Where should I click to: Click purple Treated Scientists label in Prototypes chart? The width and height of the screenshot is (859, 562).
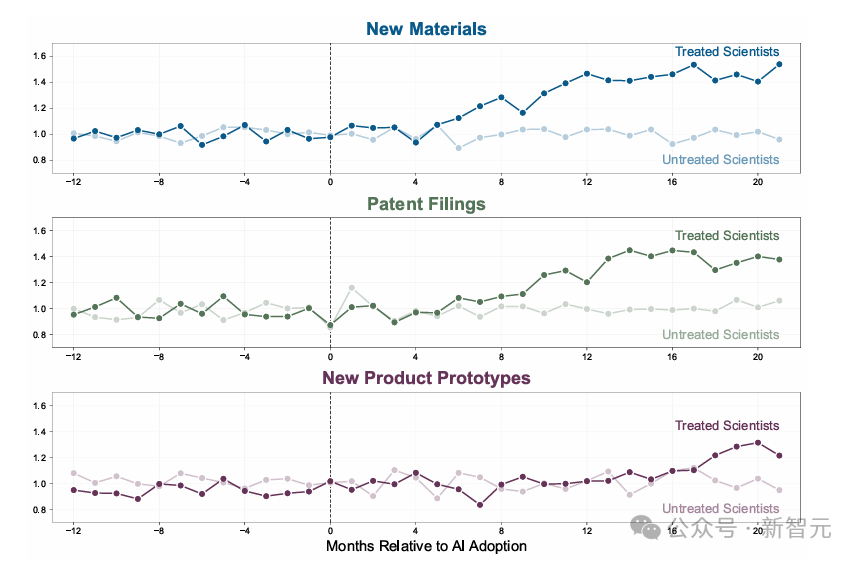tap(726, 426)
